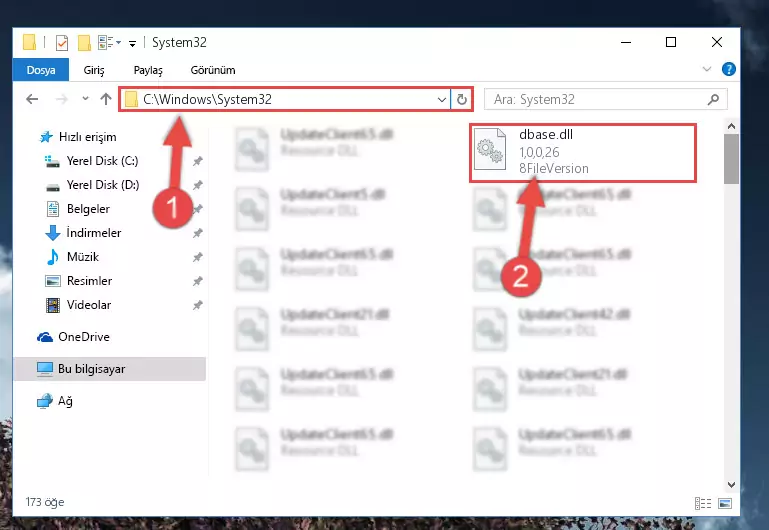Image resolution: width=769 pixels, height=530 pixels.
Task: Expand the ribbon with the chevron
Action: pyautogui.click(x=707, y=69)
